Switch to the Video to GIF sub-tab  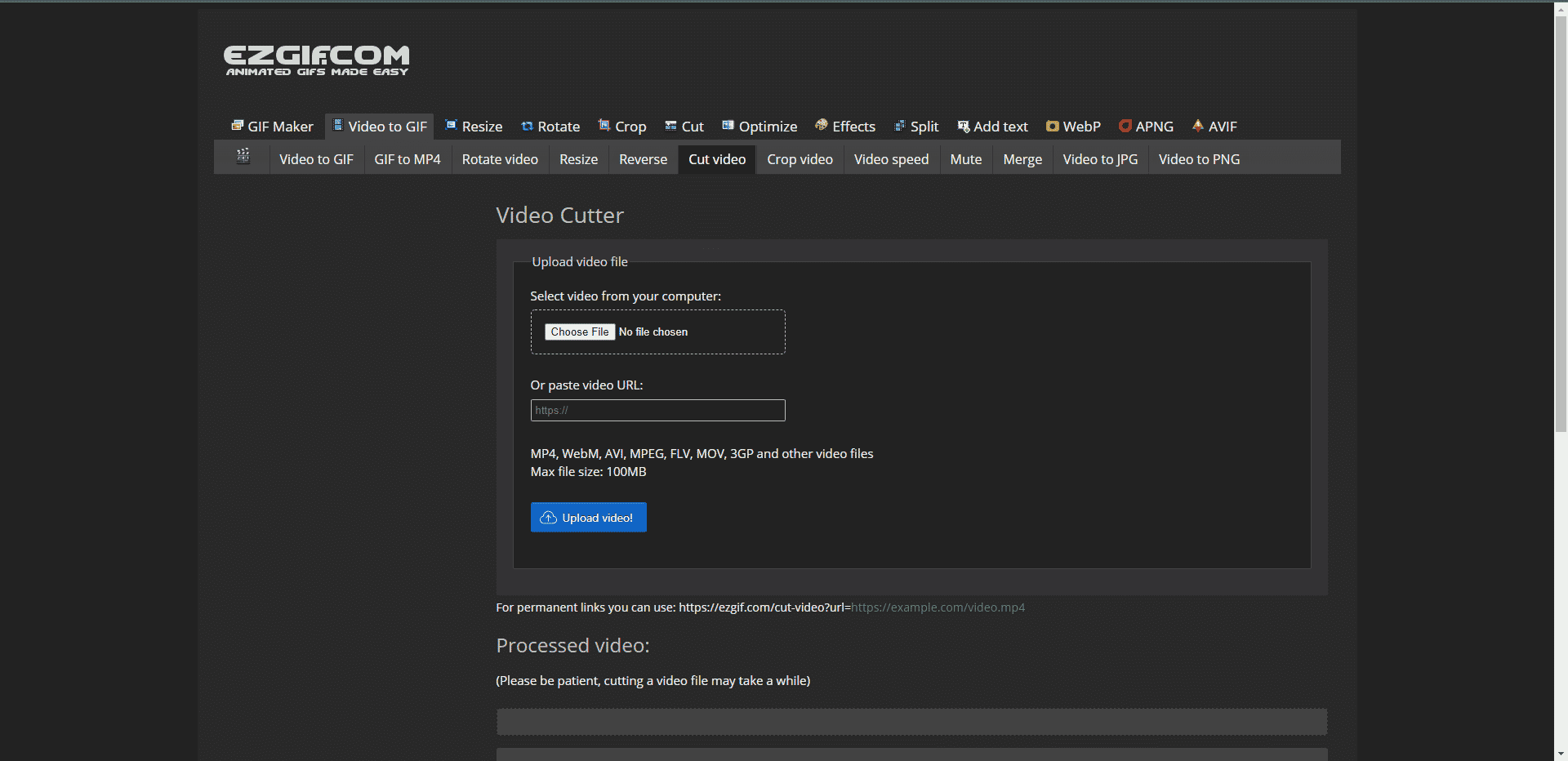(x=316, y=159)
